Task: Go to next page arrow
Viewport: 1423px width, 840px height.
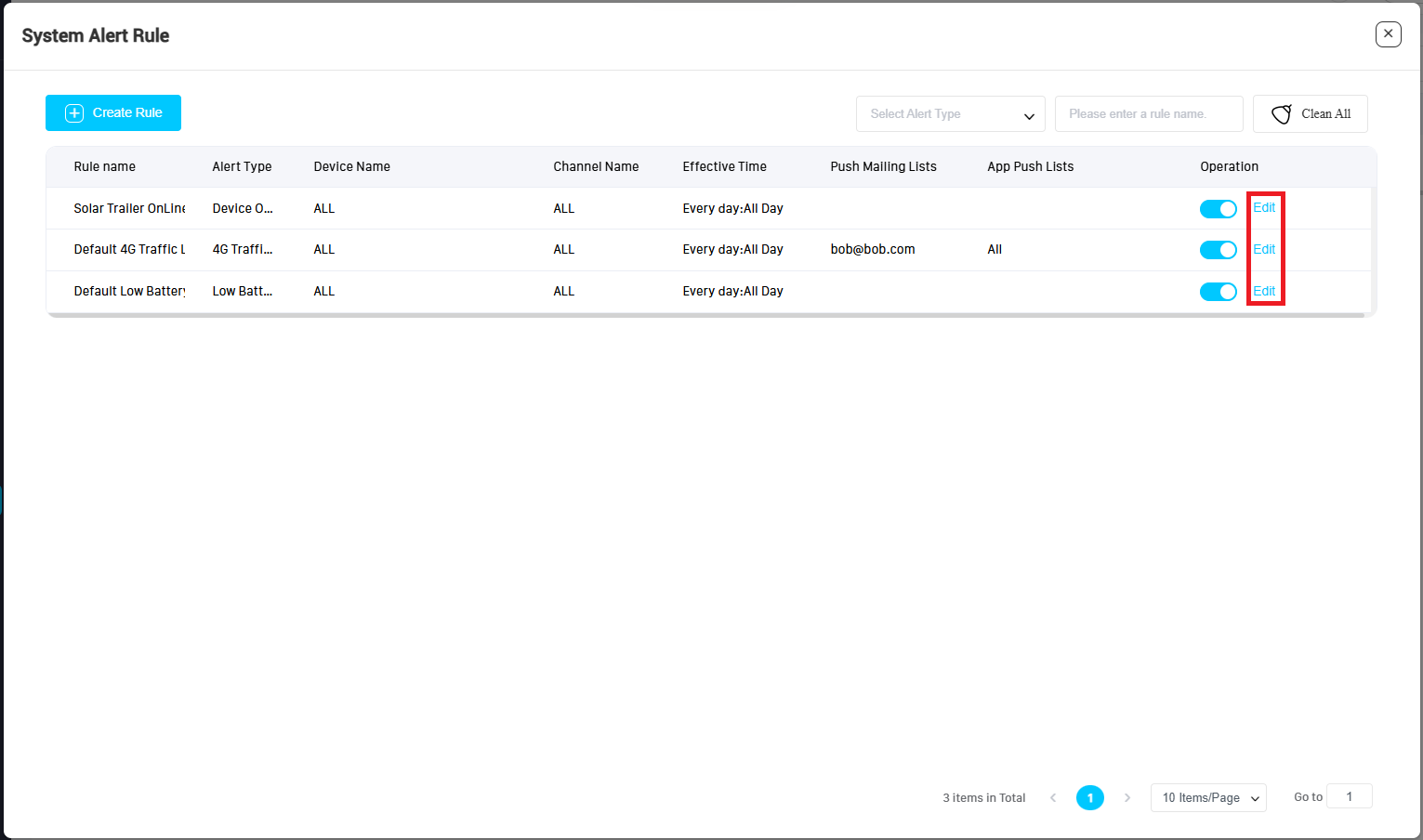Action: coord(1127,797)
